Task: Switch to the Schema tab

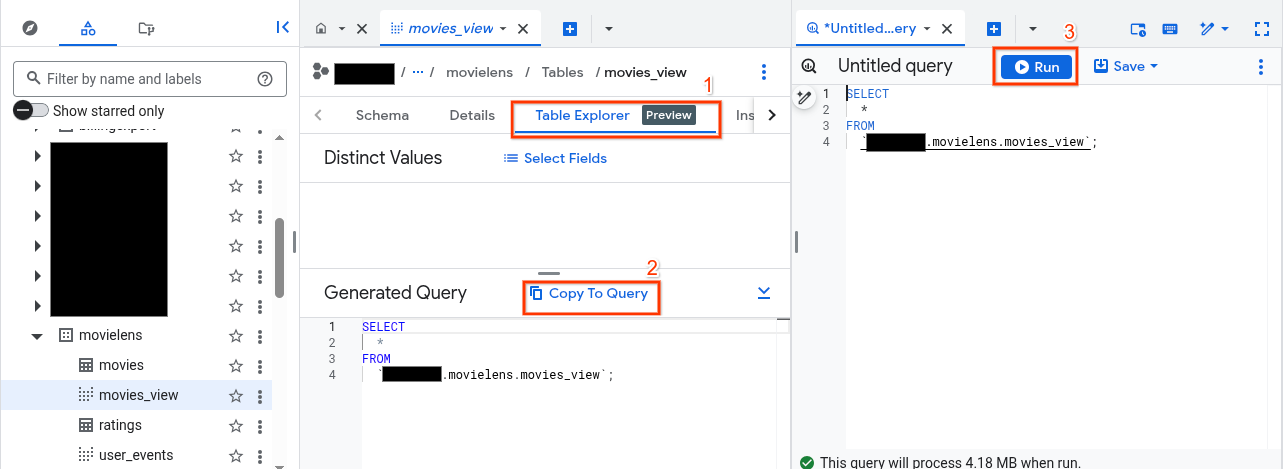Action: tap(382, 115)
